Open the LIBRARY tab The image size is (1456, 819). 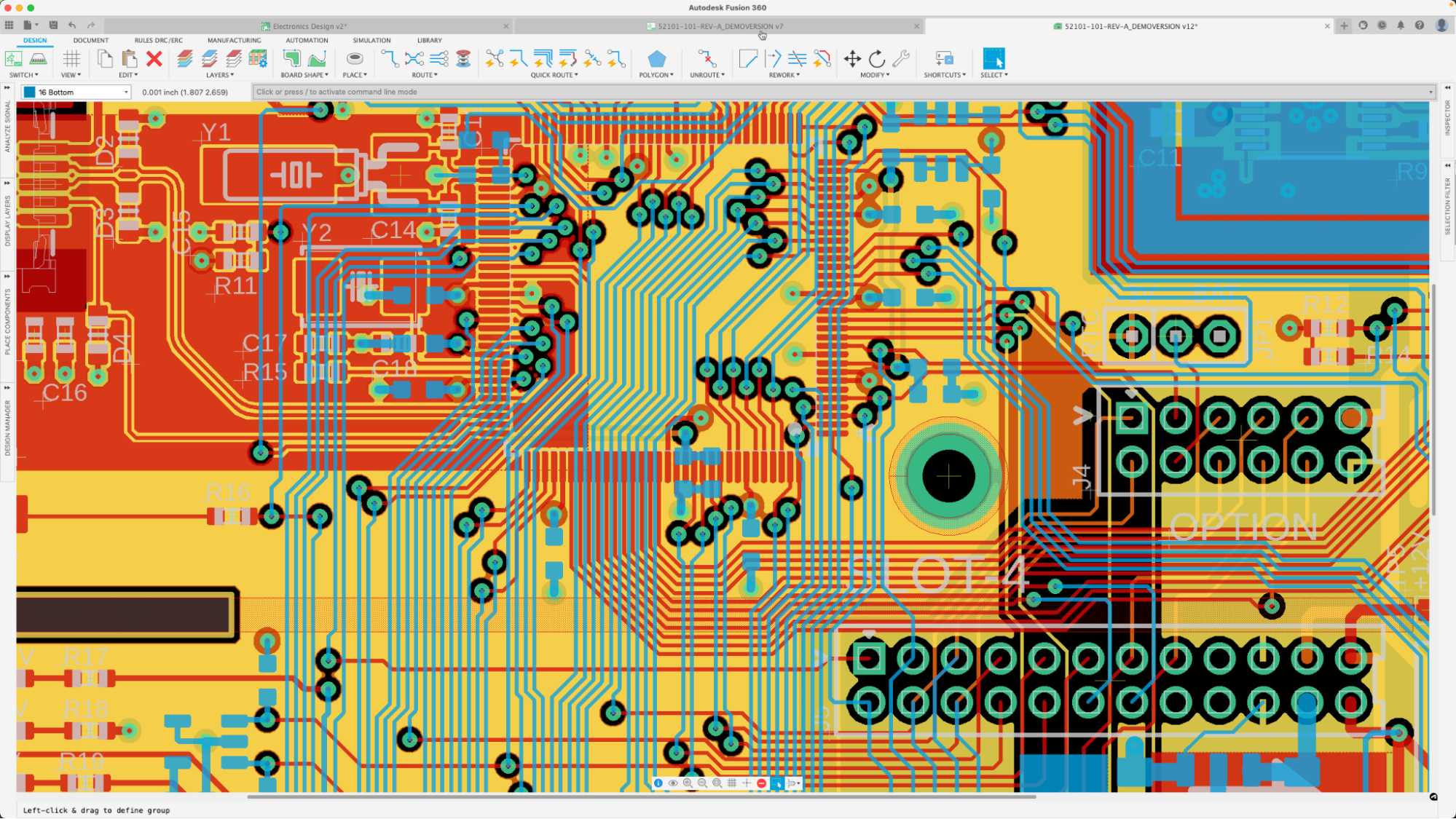coord(430,40)
